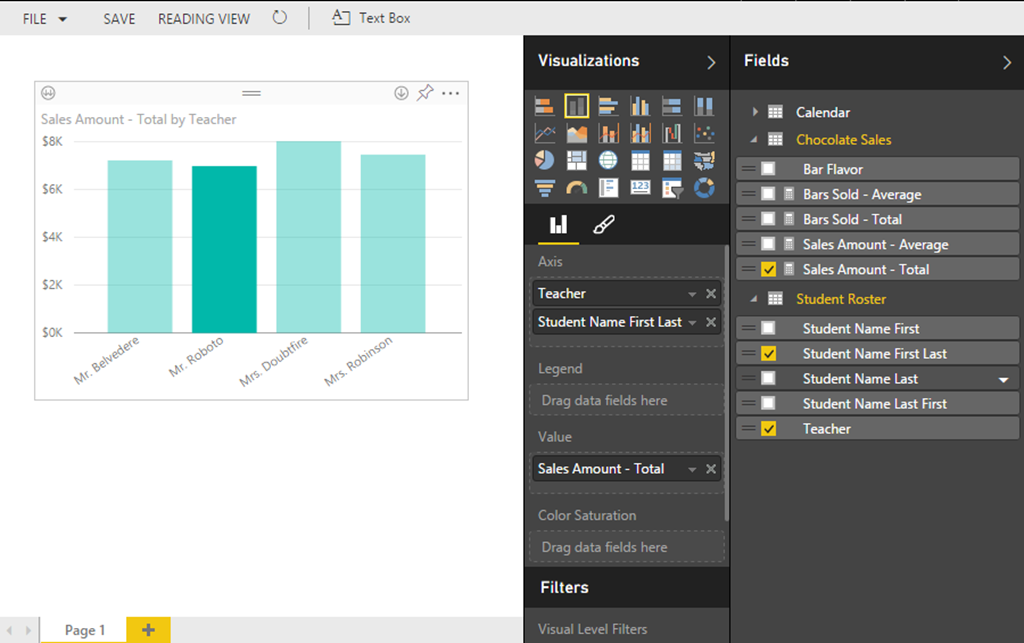The image size is (1024, 643).
Task: Click the SAVE button
Action: [x=119, y=18]
